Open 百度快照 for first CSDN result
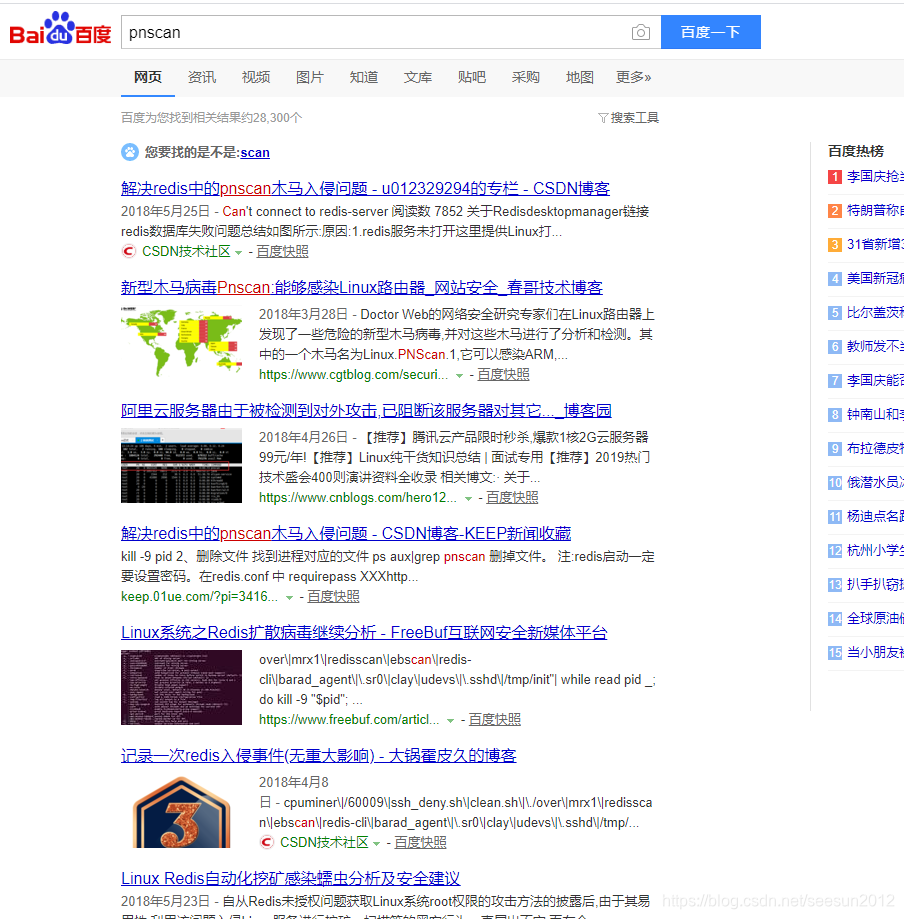This screenshot has height=919, width=904. [282, 251]
